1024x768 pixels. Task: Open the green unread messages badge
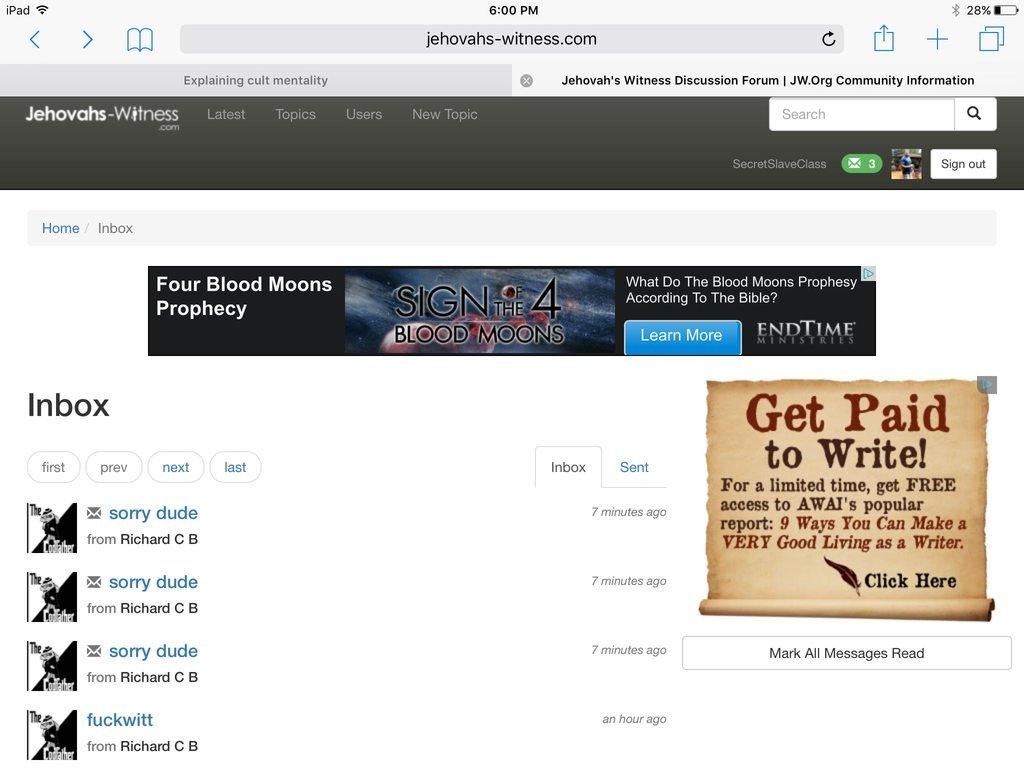click(861, 163)
